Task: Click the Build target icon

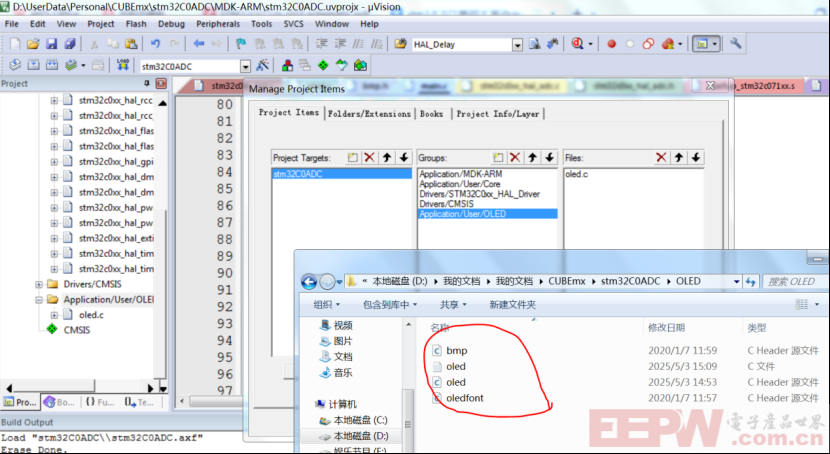Action: [x=33, y=66]
